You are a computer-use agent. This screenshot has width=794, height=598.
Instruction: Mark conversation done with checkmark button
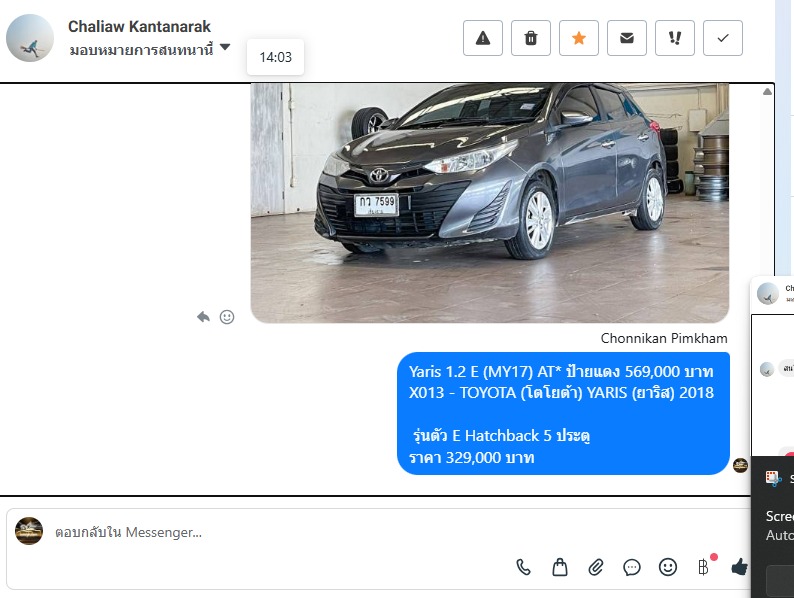click(x=723, y=38)
